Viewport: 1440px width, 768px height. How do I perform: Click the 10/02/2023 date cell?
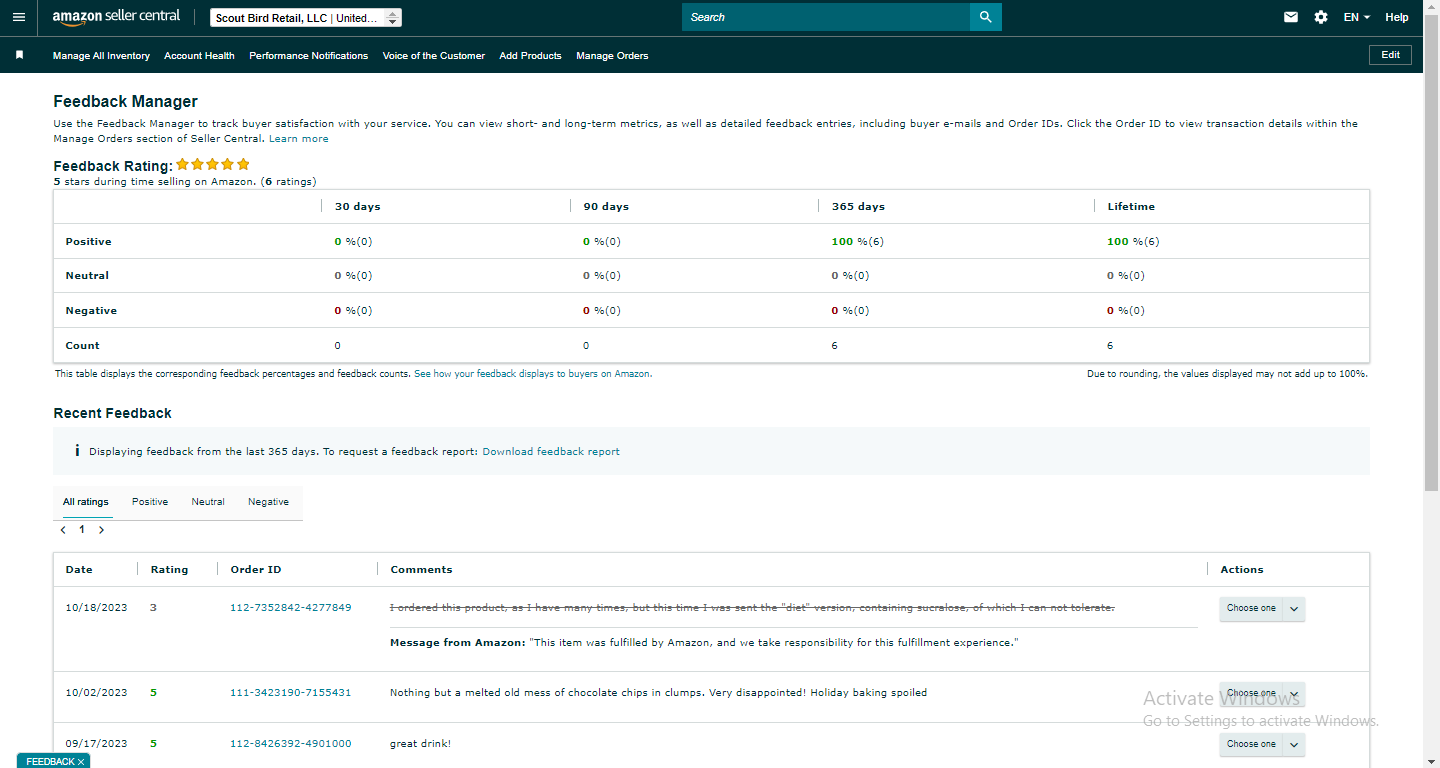pyautogui.click(x=97, y=693)
